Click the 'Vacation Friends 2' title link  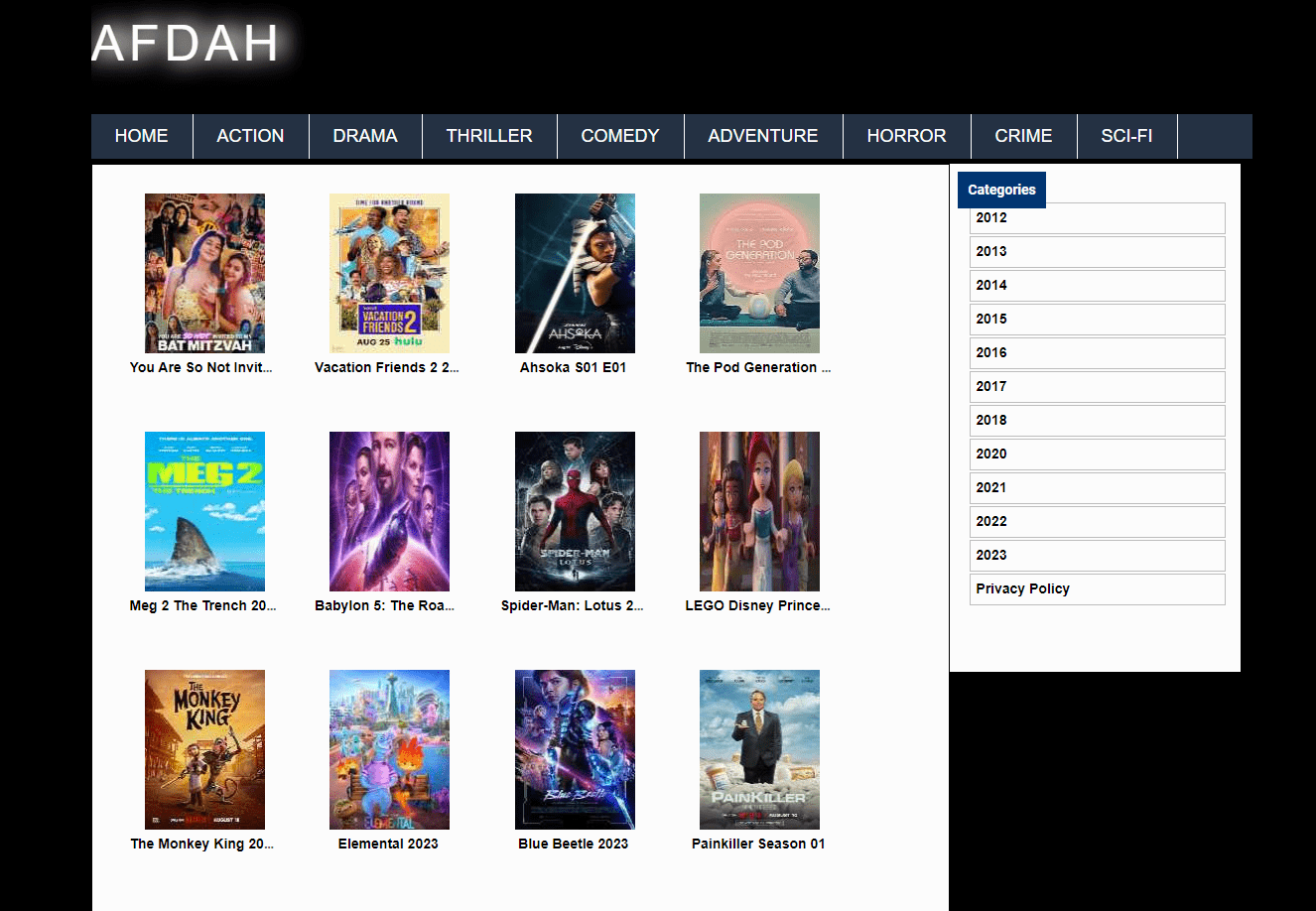tap(387, 367)
